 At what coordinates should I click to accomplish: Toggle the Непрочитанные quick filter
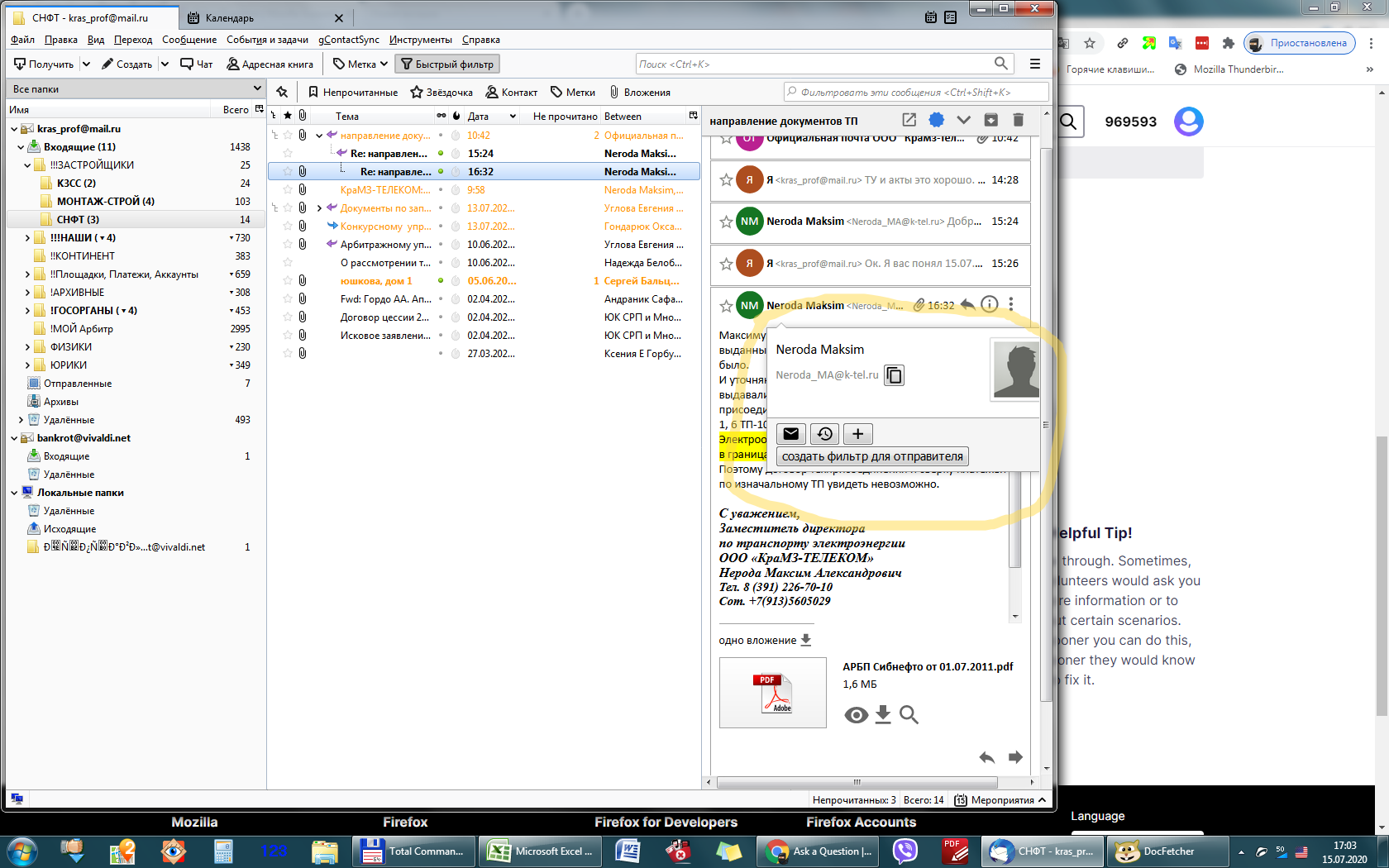click(352, 93)
